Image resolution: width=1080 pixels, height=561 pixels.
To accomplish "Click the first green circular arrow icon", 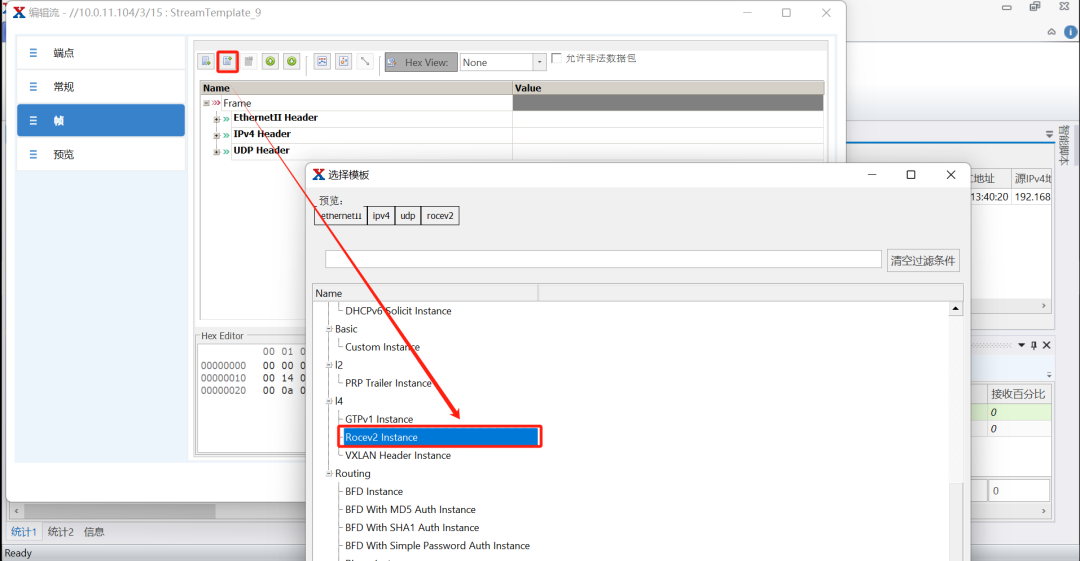I will point(270,62).
